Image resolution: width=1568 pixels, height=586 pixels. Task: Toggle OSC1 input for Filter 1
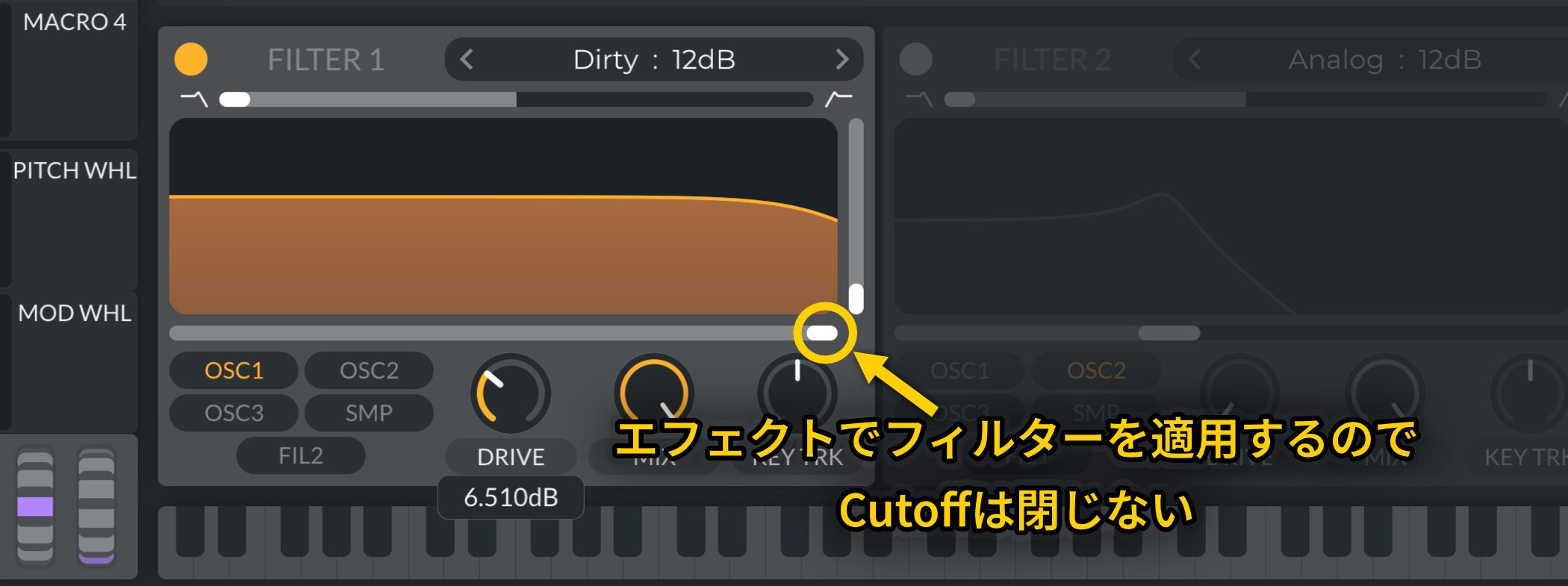[x=234, y=370]
